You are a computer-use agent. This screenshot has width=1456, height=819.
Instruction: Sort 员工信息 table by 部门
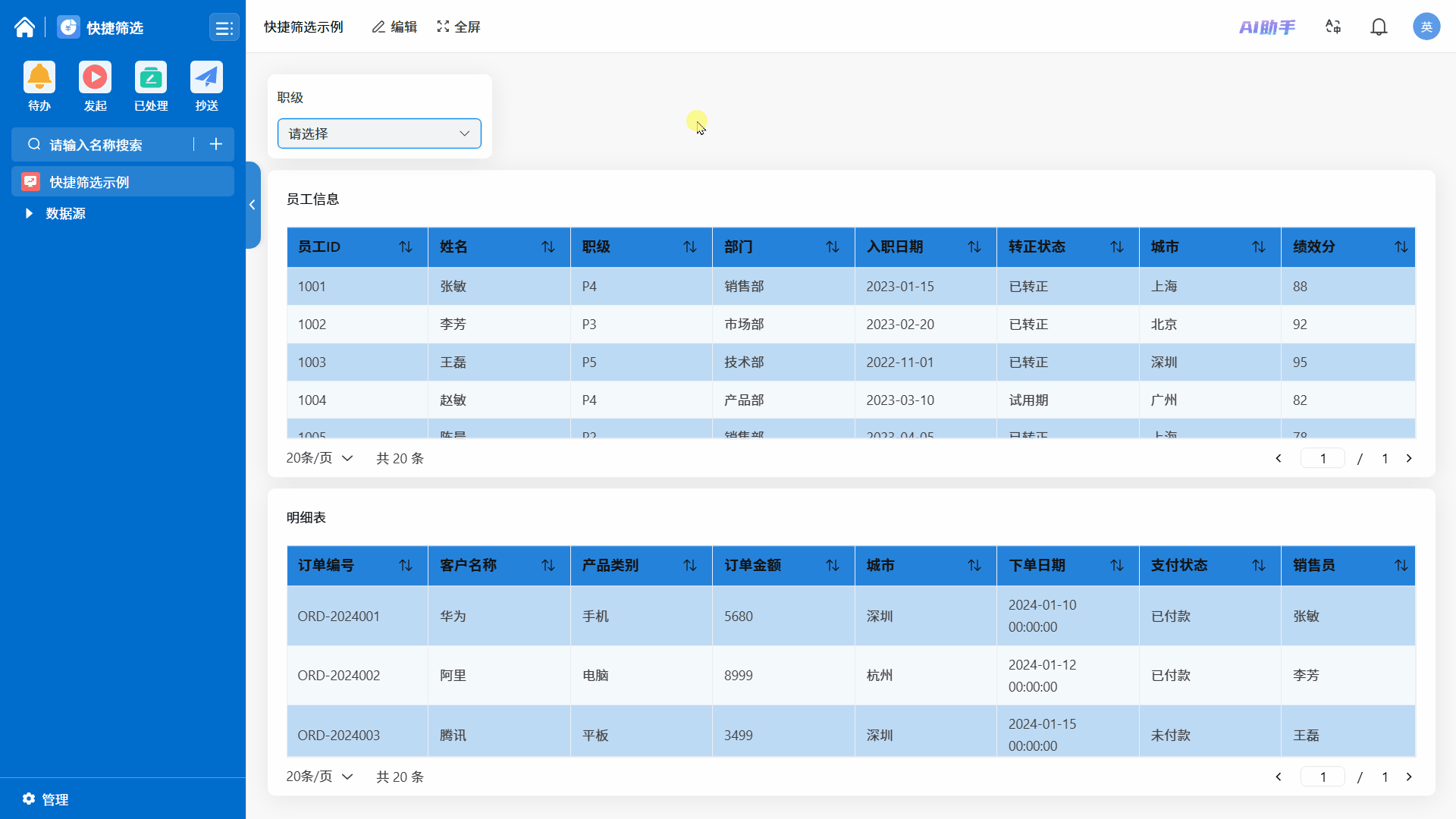pos(833,247)
